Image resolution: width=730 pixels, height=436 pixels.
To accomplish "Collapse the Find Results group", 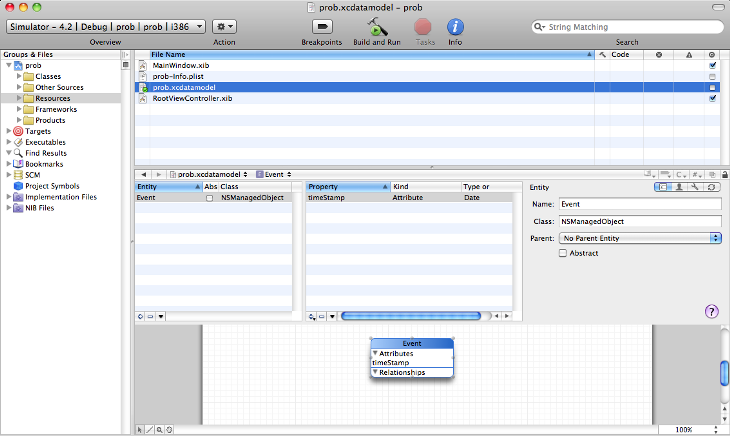I will coord(9,153).
